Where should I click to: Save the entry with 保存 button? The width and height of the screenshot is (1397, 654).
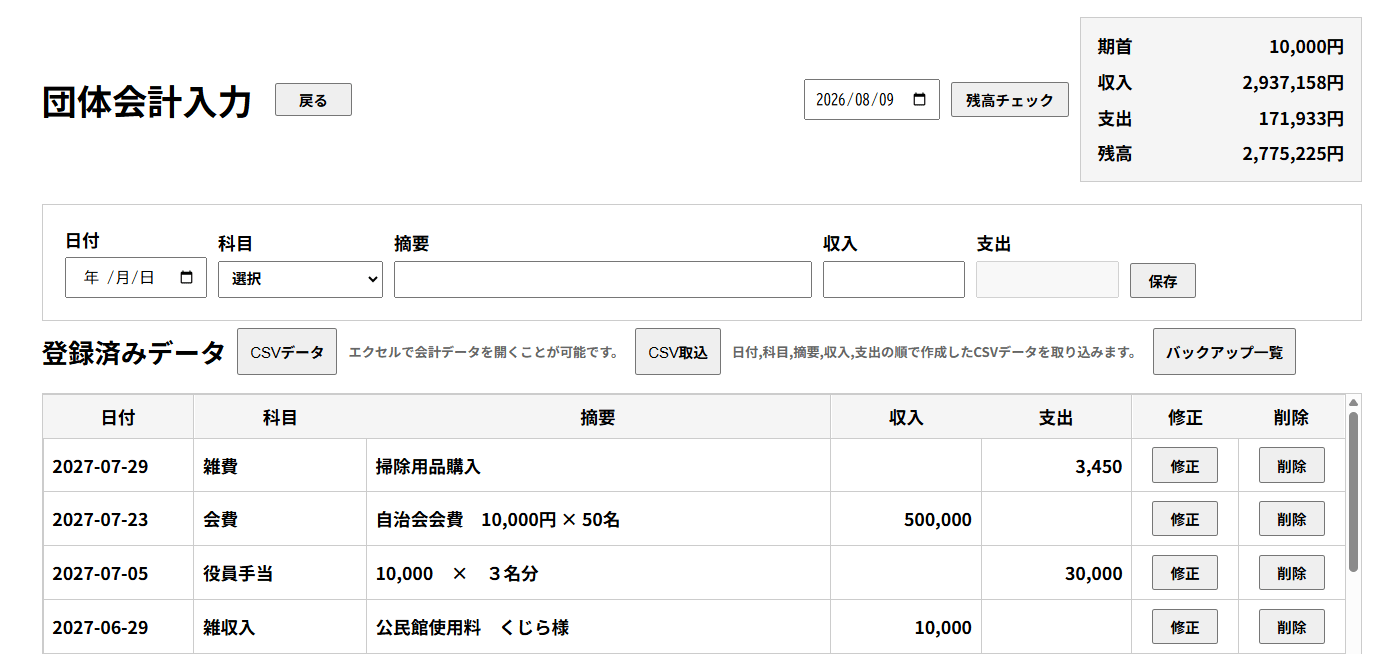point(1163,281)
